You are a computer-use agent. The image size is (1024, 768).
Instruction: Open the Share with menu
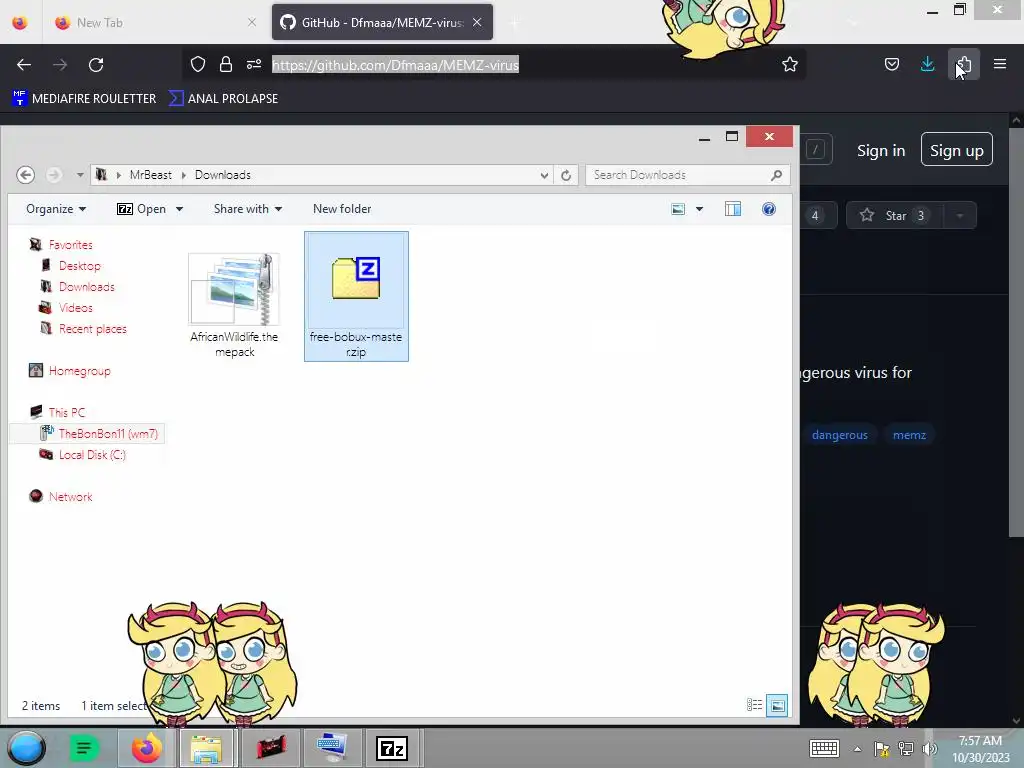point(248,209)
